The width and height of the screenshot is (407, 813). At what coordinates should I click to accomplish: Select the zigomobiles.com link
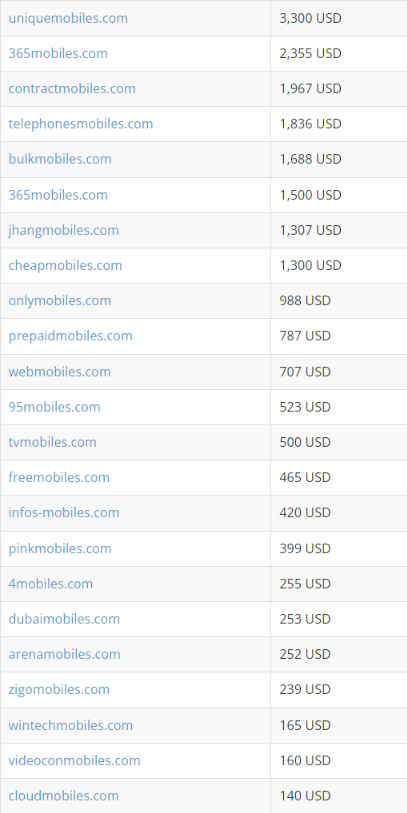coord(59,690)
